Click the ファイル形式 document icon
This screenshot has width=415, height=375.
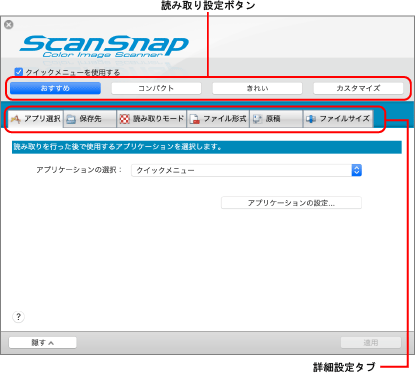(x=195, y=119)
